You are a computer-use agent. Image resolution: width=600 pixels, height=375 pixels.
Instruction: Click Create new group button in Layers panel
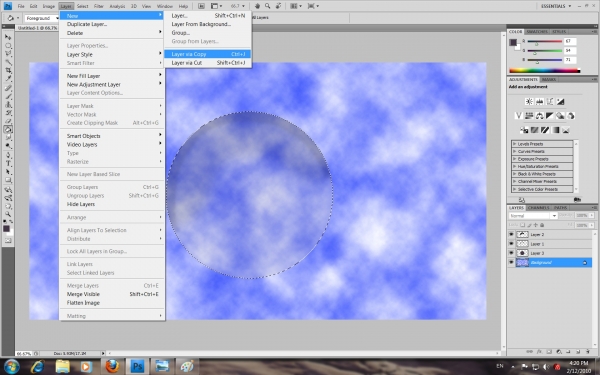click(x=568, y=351)
